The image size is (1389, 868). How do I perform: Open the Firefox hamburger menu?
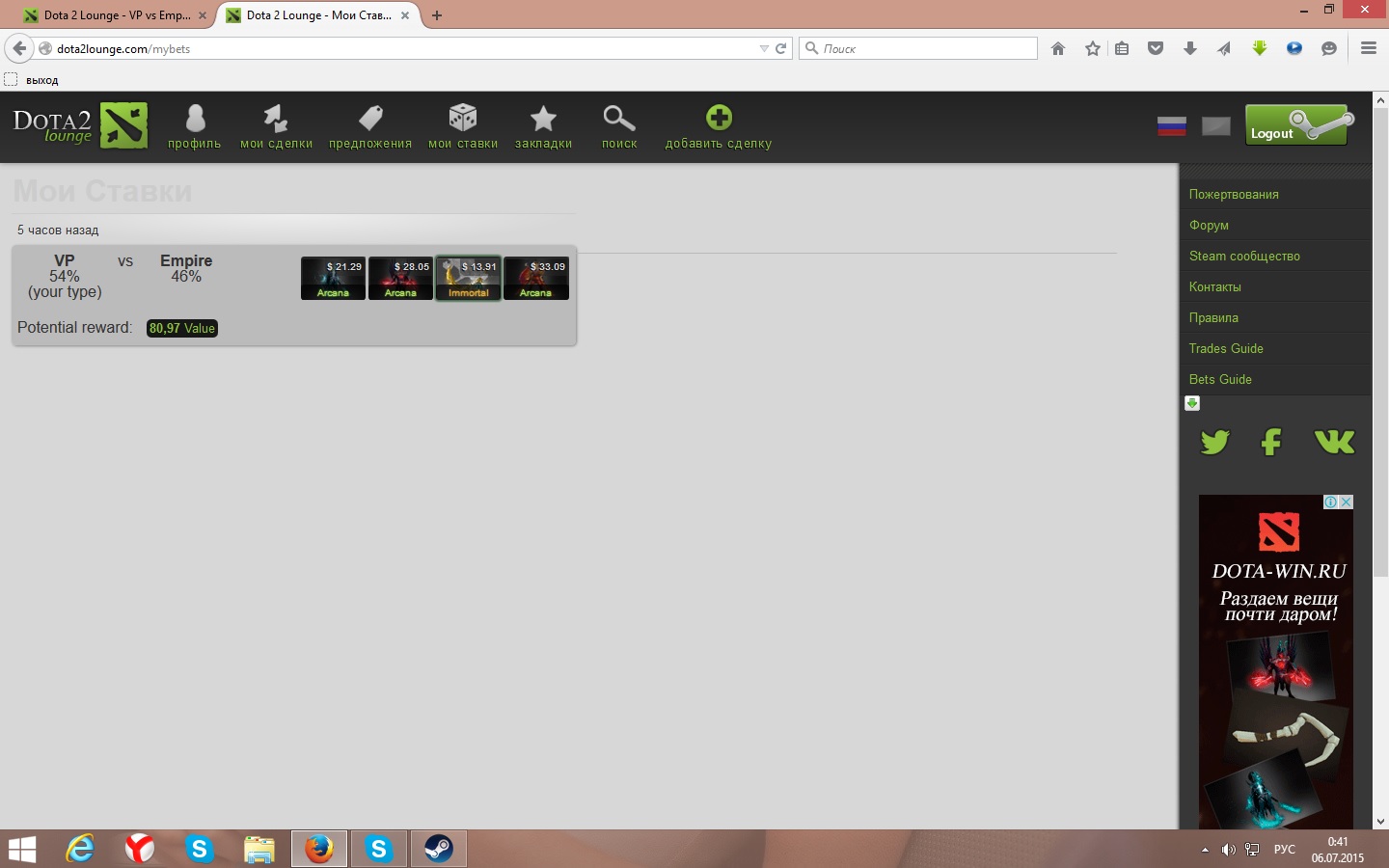(x=1369, y=48)
